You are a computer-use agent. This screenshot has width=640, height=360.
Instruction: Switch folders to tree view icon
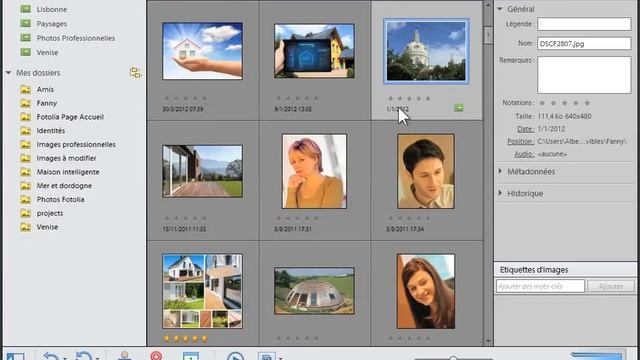[x=135, y=73]
